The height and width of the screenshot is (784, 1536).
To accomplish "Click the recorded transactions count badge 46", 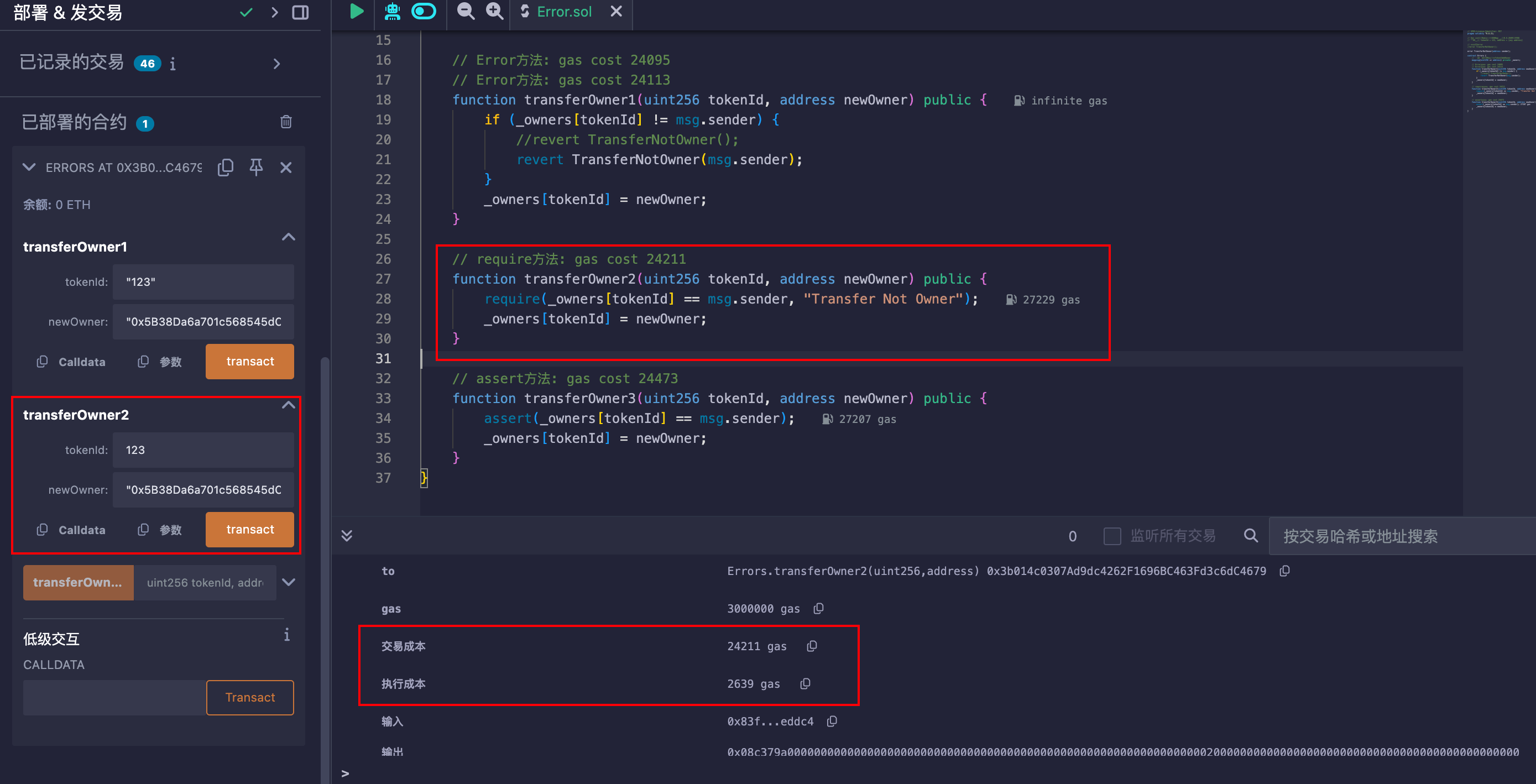I will (x=147, y=64).
